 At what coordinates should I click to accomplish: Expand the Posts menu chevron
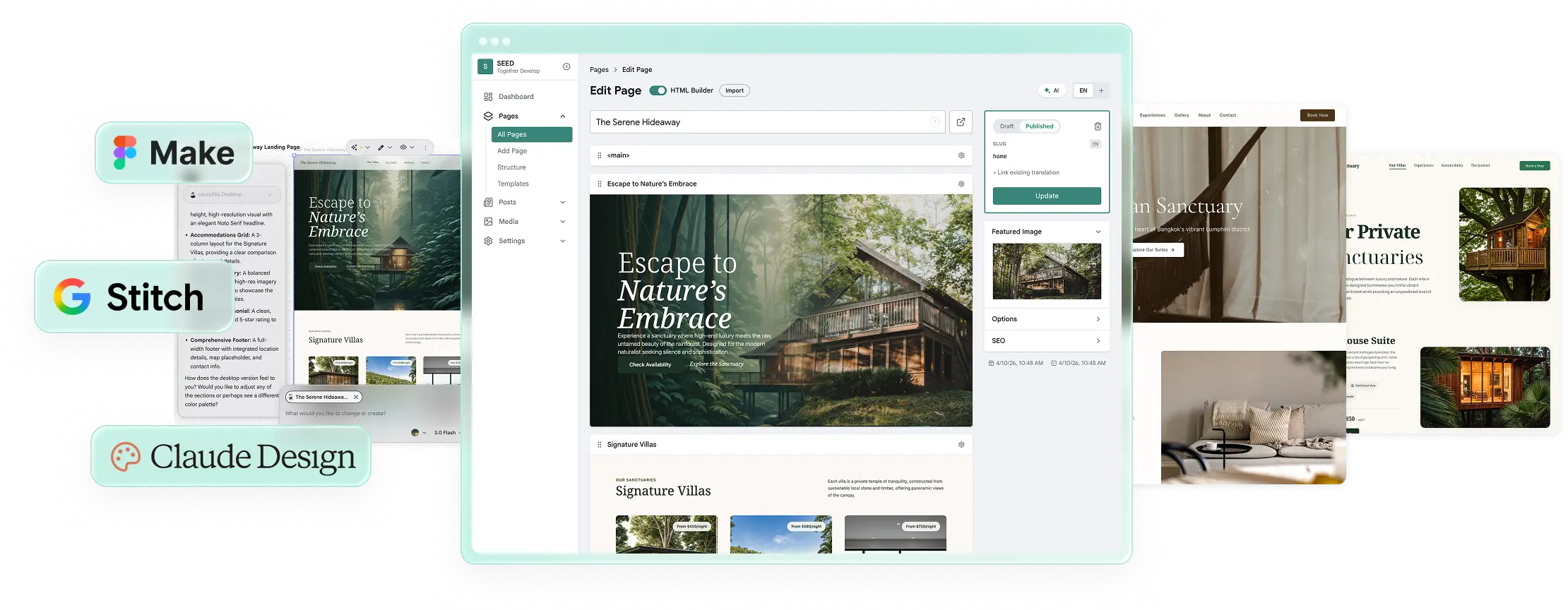[563, 202]
